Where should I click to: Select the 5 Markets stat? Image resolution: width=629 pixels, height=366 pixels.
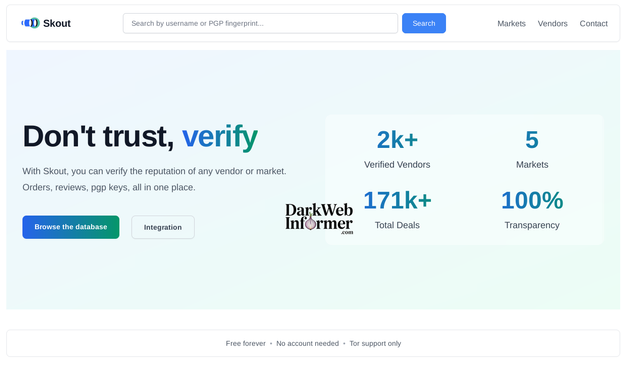[x=532, y=148]
